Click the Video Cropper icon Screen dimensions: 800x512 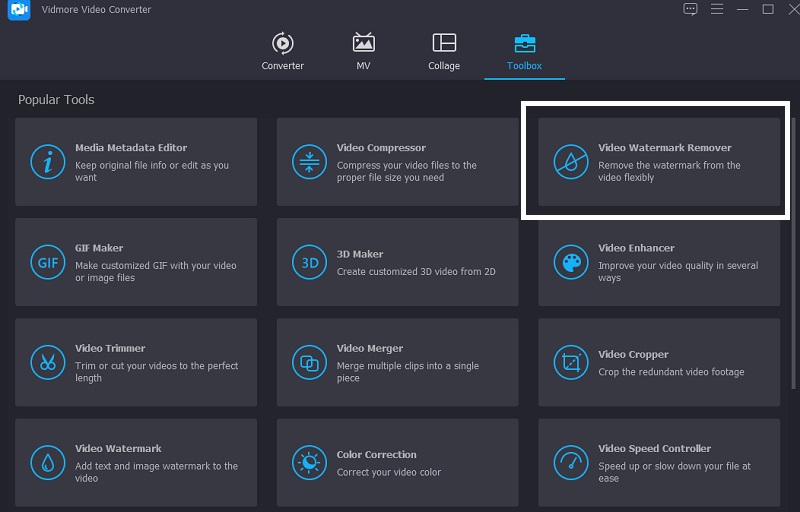point(571,362)
